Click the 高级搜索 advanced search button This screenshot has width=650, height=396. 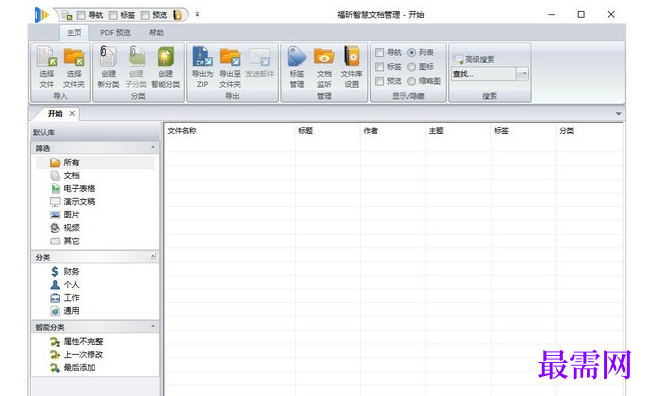(x=474, y=59)
